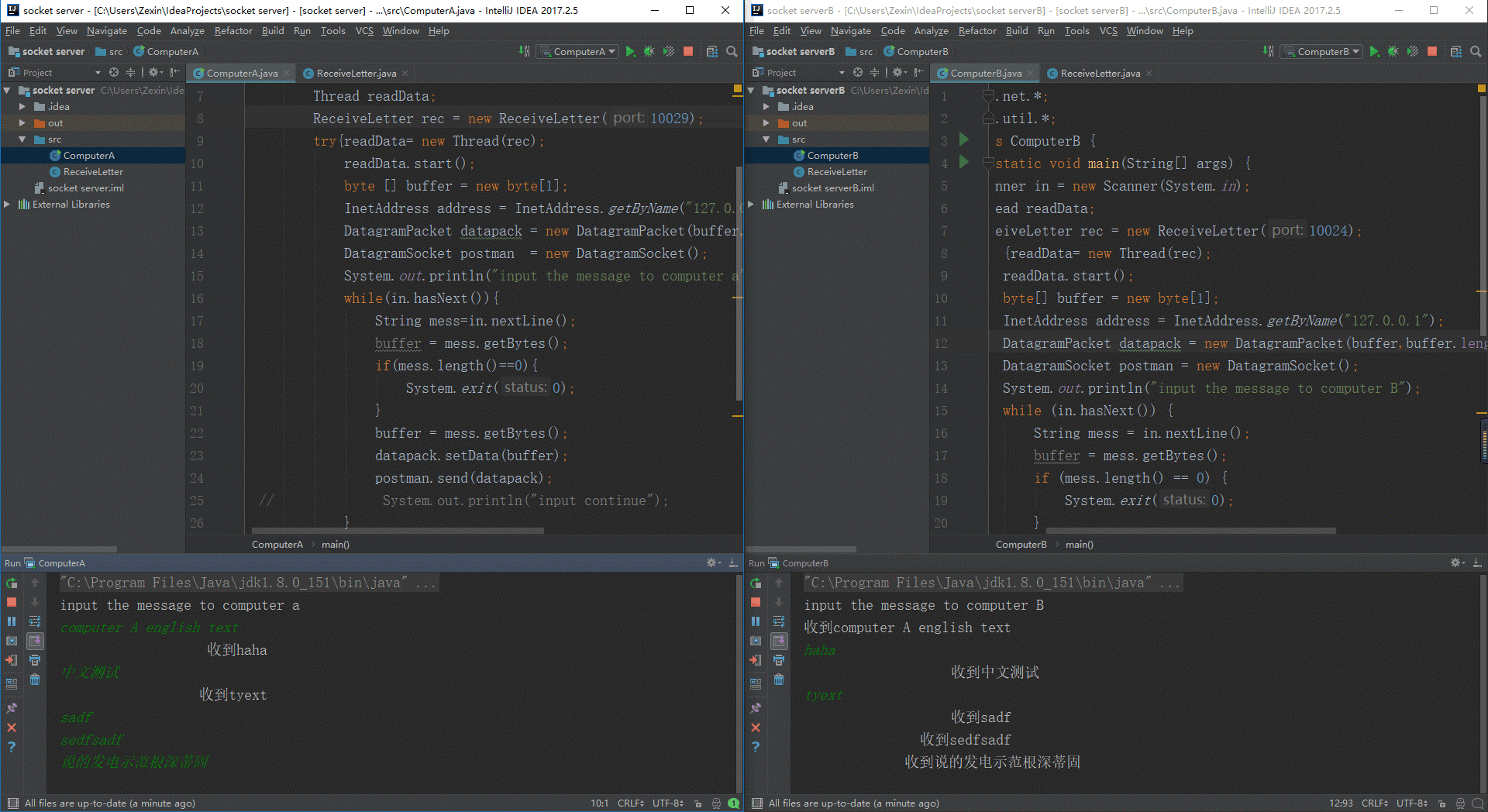This screenshot has height=812, width=1488.
Task: Open the ComputerA run configuration dropdown
Action: coord(577,51)
